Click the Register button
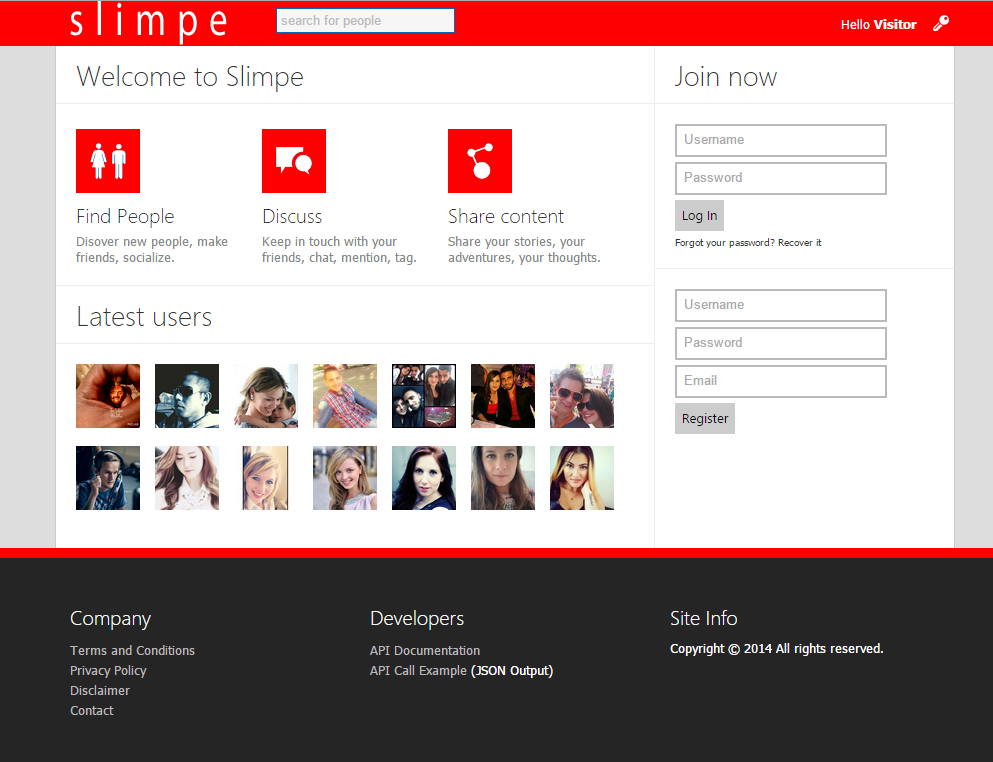The image size is (993, 762). click(x=705, y=418)
